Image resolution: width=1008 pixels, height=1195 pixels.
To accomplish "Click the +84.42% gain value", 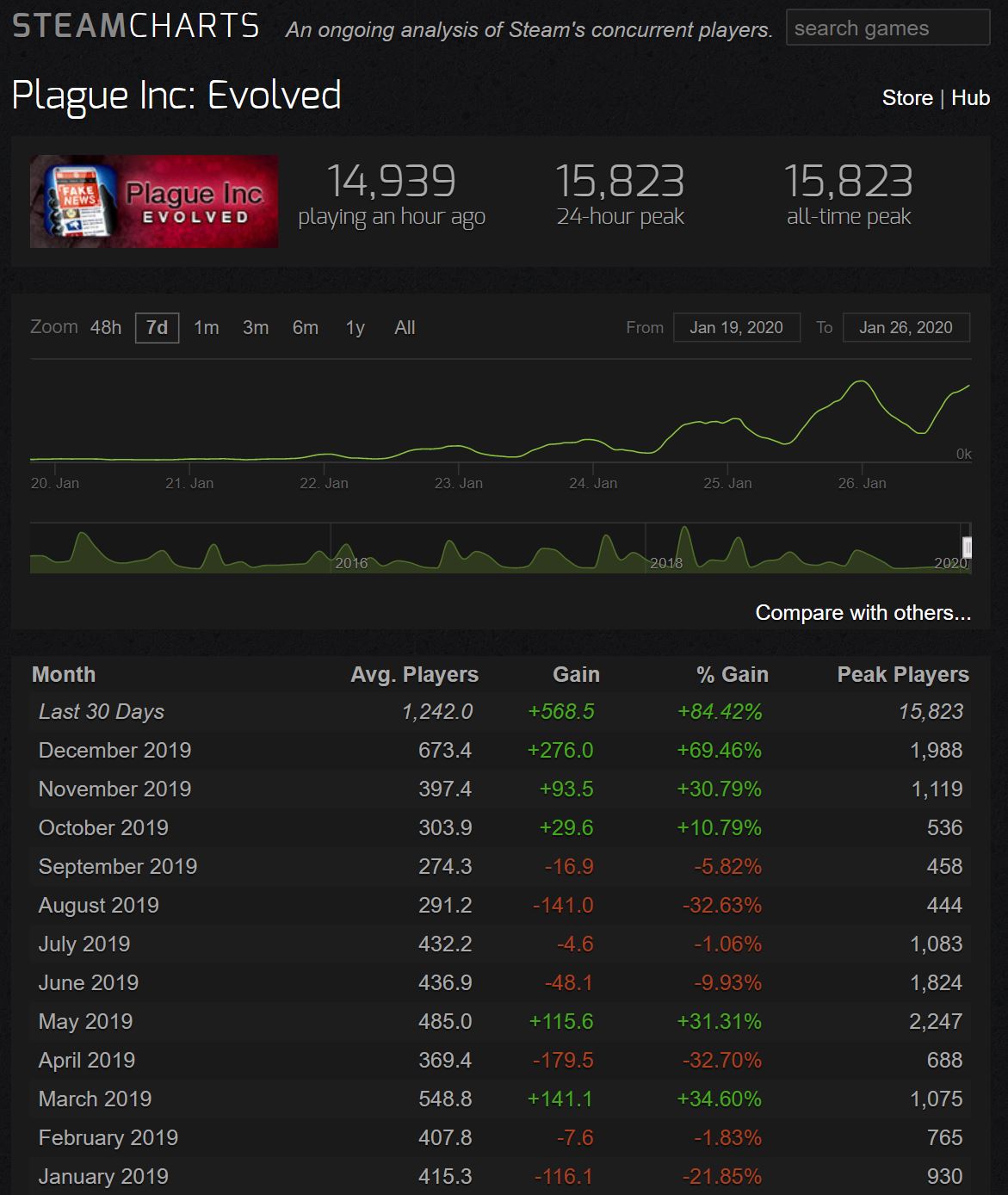I will (720, 712).
